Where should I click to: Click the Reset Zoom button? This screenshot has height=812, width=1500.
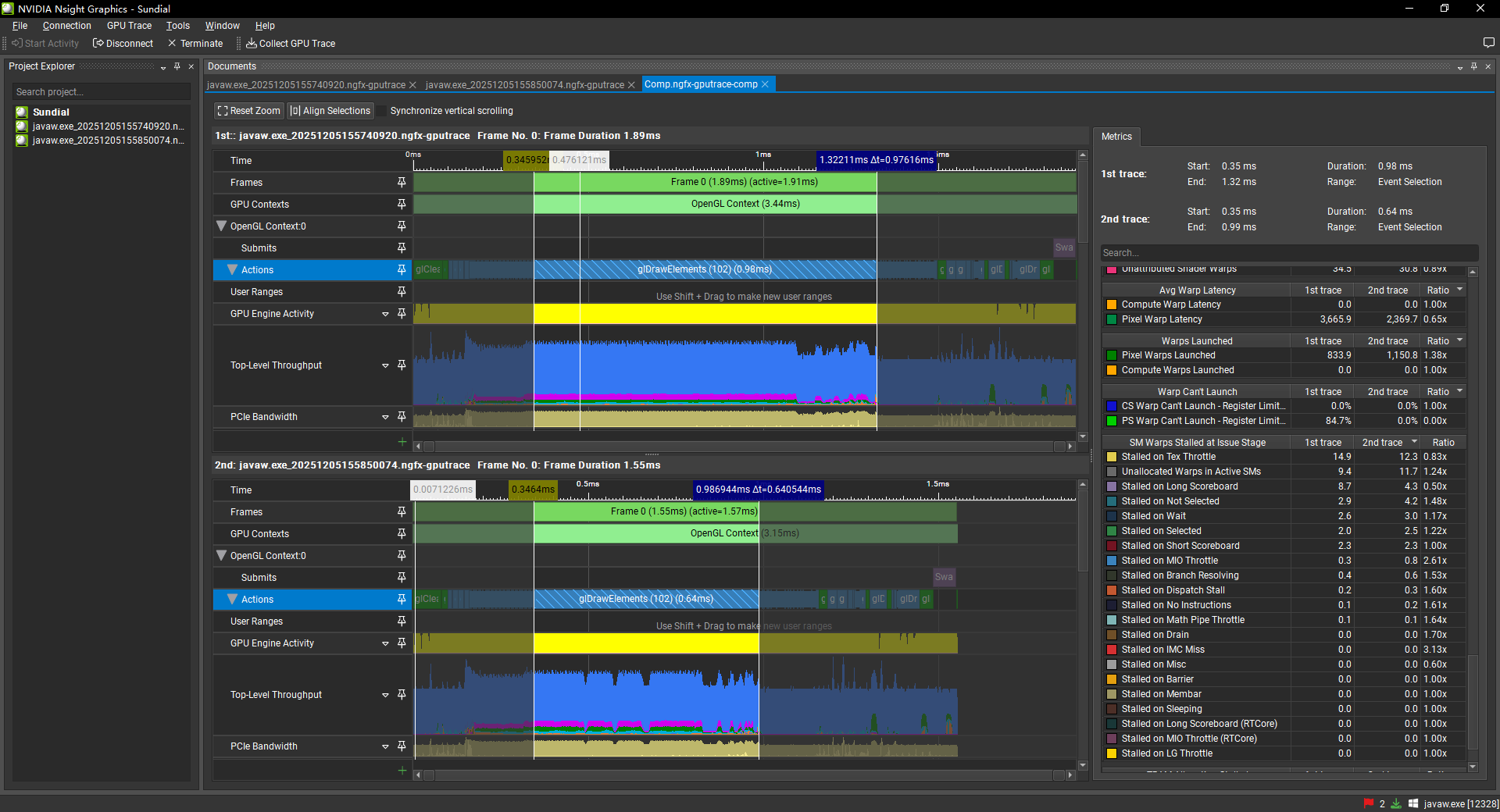pyautogui.click(x=248, y=111)
